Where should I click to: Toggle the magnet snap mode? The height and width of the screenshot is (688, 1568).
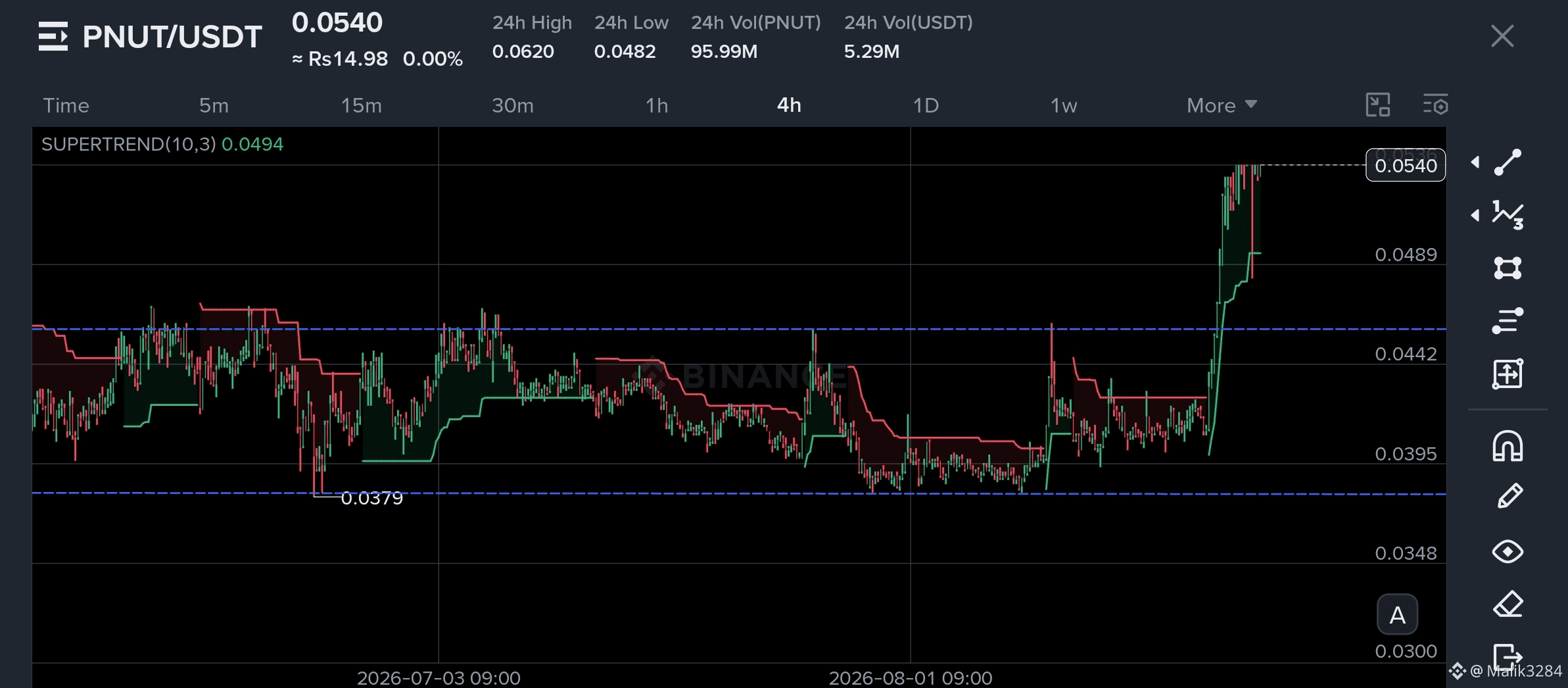1508,446
